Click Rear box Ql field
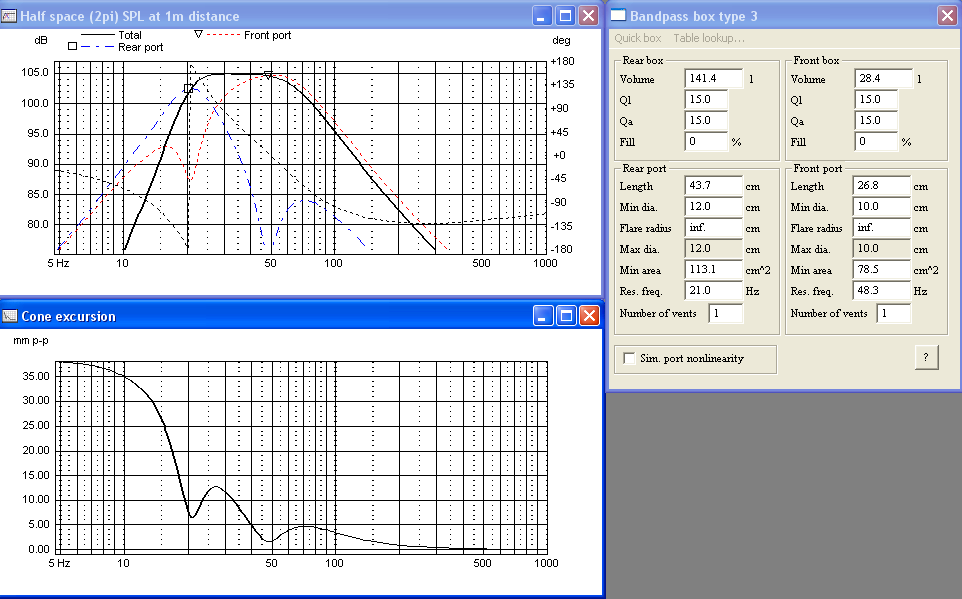Image resolution: width=962 pixels, height=599 pixels. point(706,99)
